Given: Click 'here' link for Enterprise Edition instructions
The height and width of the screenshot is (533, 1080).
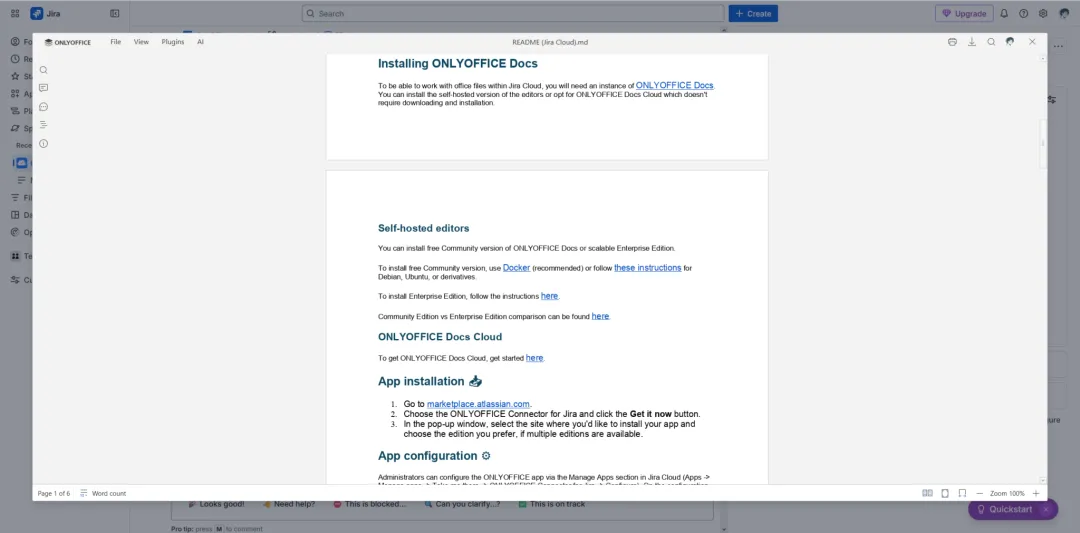Looking at the screenshot, I should (550, 295).
